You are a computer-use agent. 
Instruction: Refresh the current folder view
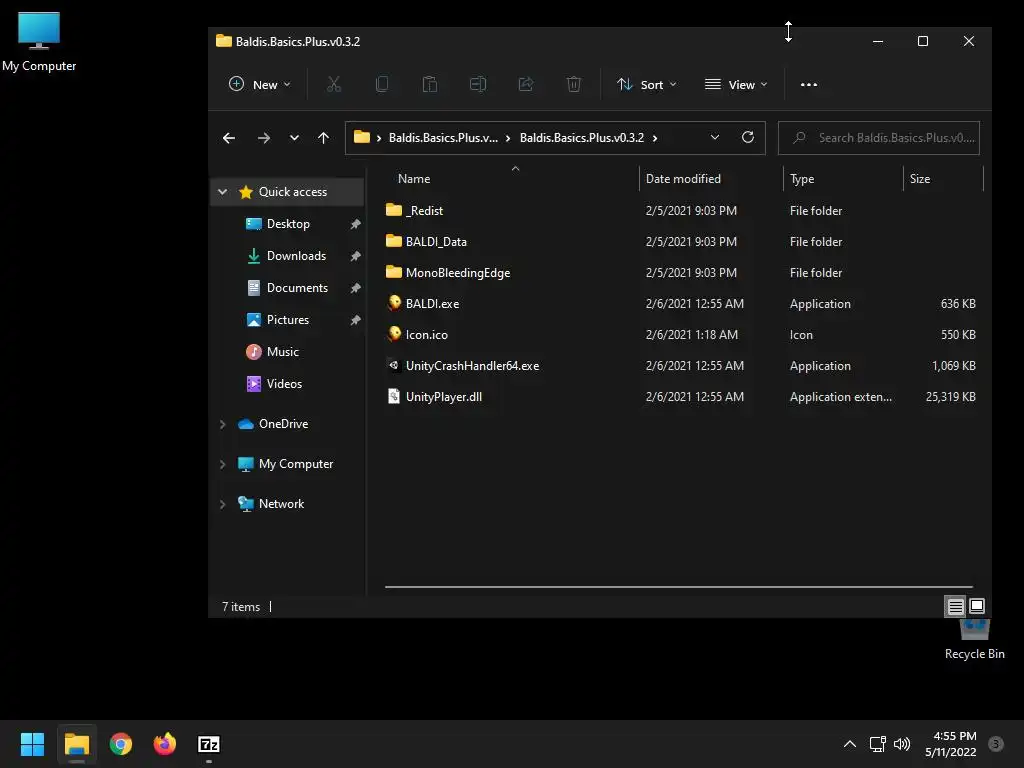748,137
